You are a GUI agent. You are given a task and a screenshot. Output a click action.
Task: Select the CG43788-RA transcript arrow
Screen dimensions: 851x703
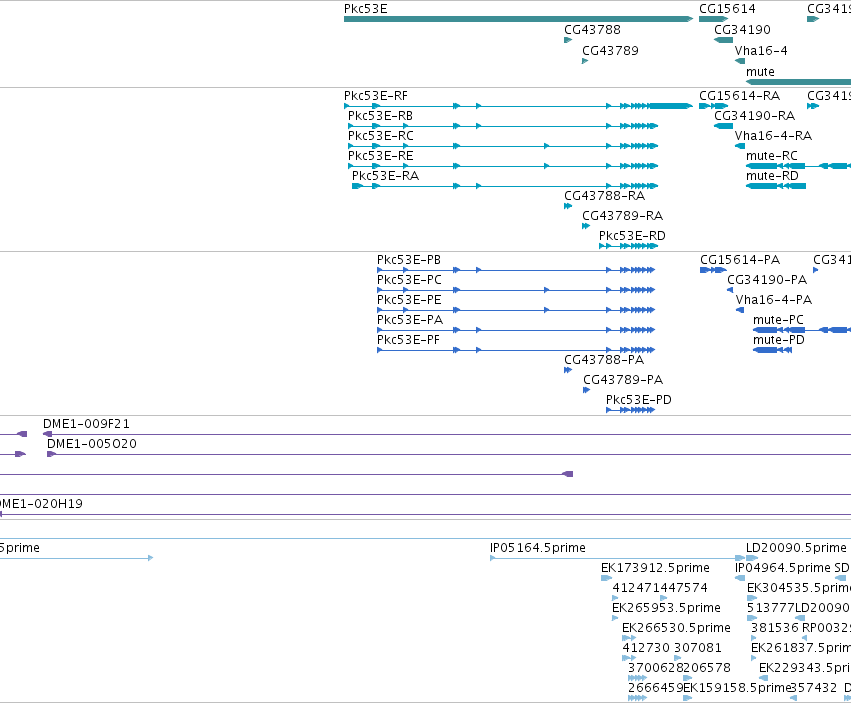tap(568, 206)
